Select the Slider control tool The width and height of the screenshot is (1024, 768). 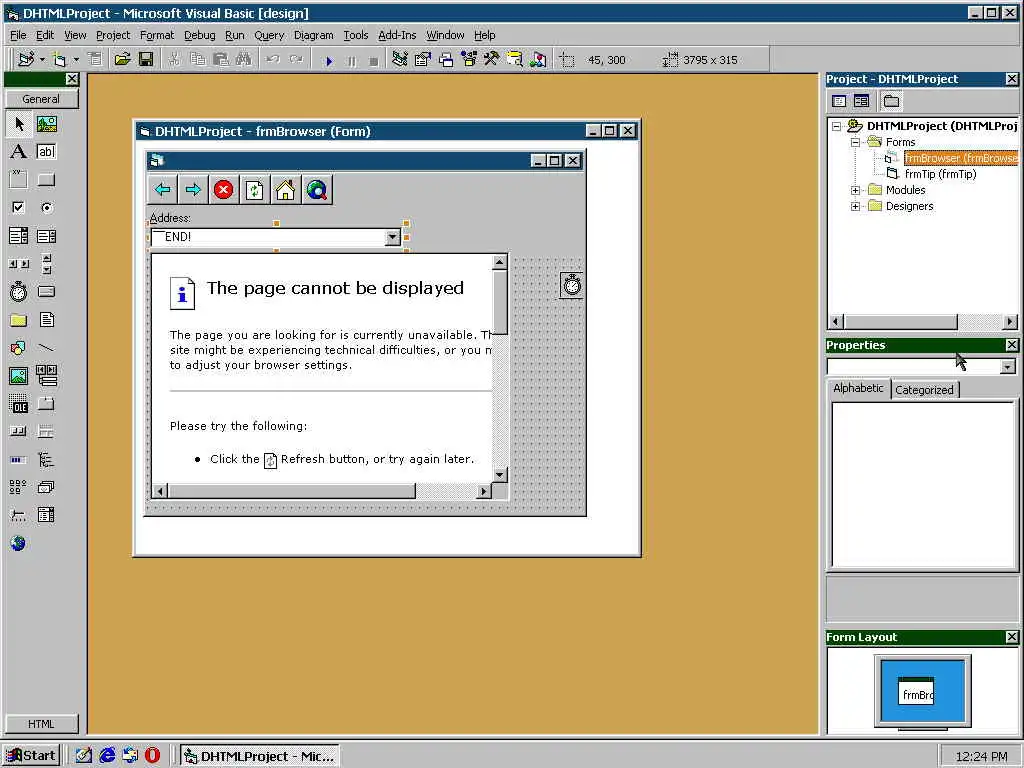(18, 515)
